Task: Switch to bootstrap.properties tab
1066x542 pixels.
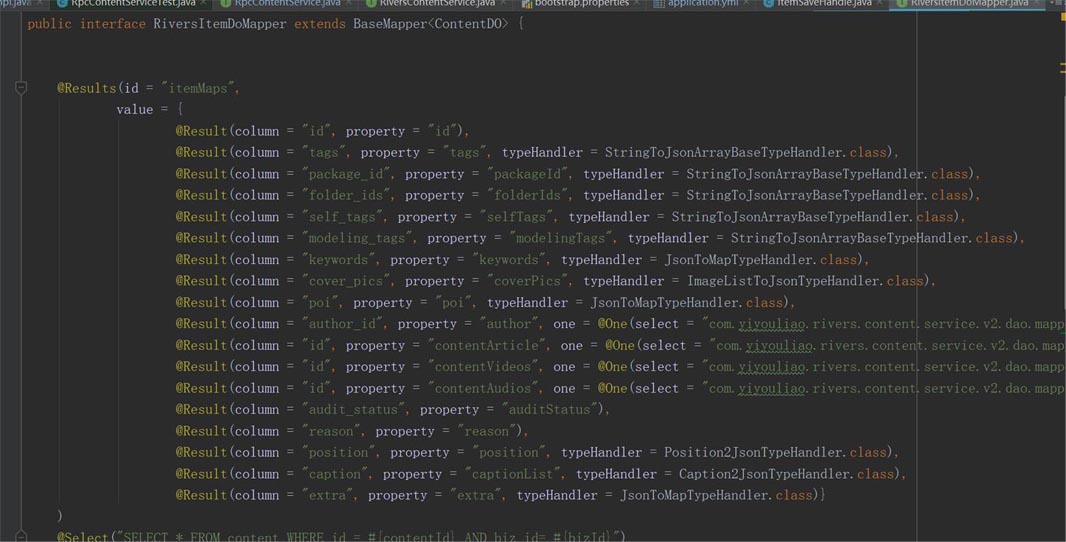Action: [581, 4]
